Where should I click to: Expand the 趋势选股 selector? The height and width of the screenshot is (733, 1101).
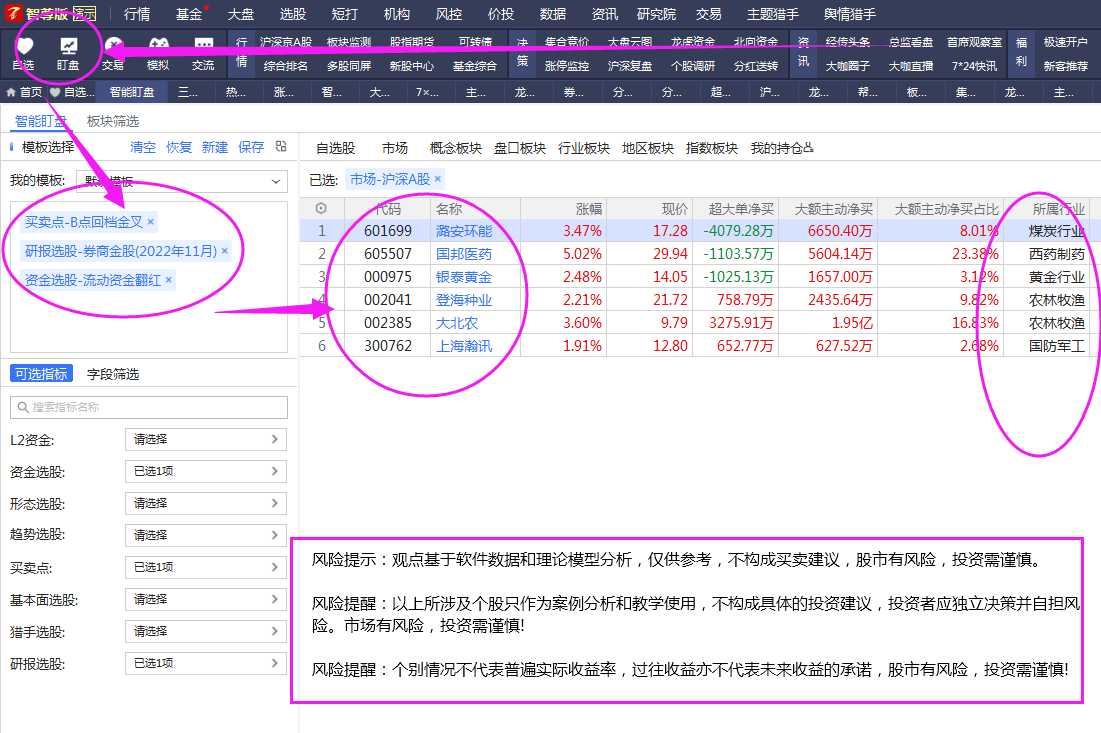206,535
